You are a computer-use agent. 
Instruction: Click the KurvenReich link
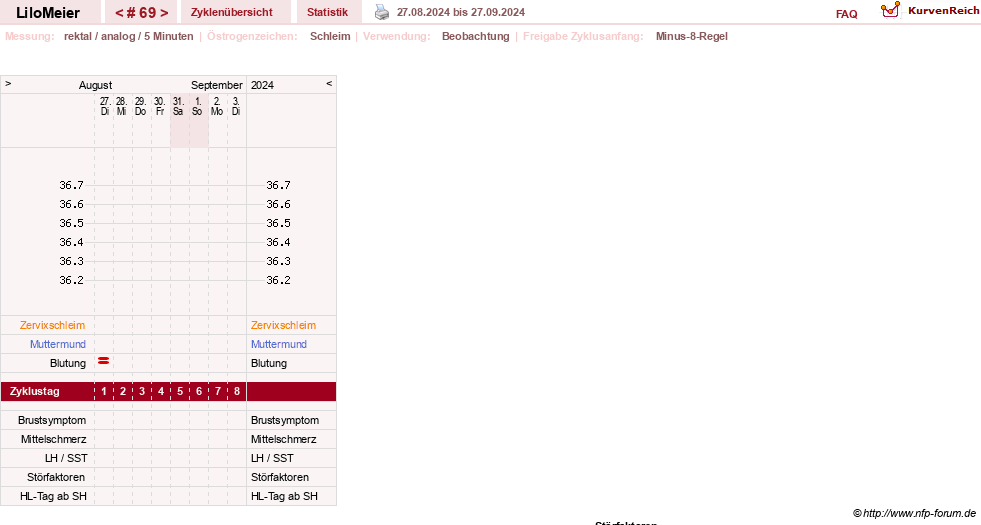tap(943, 11)
